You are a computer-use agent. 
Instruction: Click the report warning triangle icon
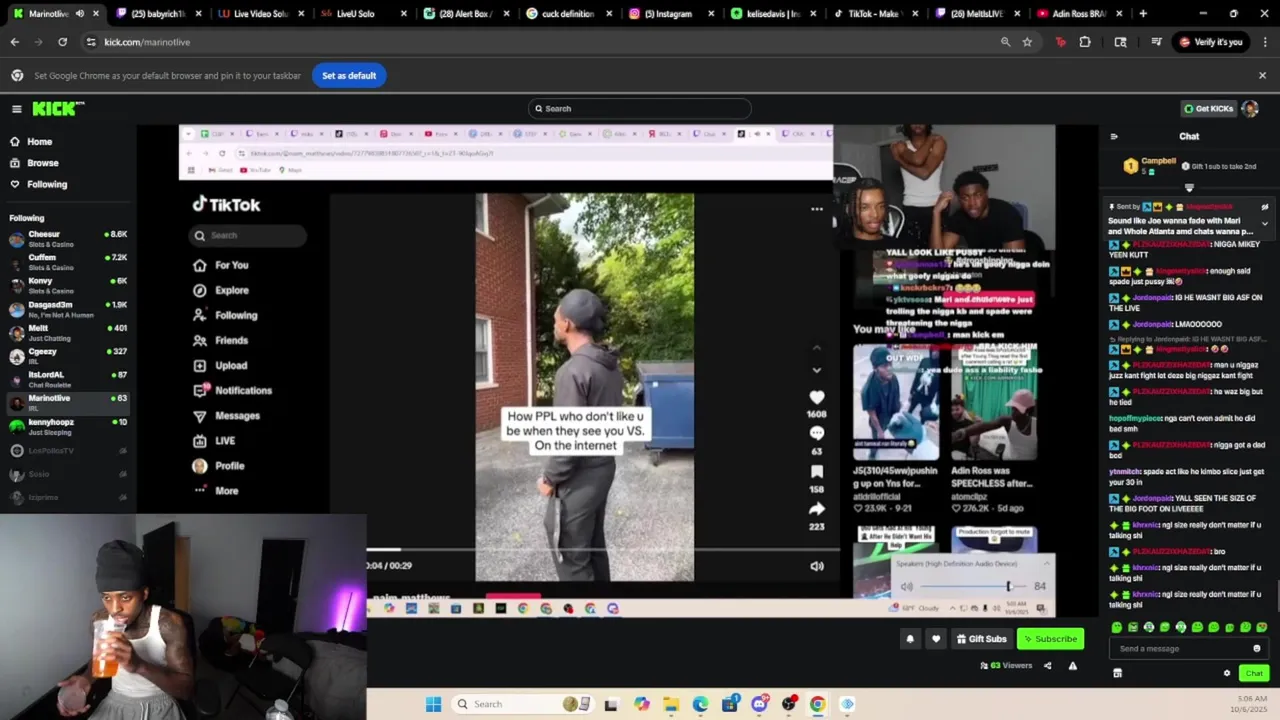(1073, 666)
